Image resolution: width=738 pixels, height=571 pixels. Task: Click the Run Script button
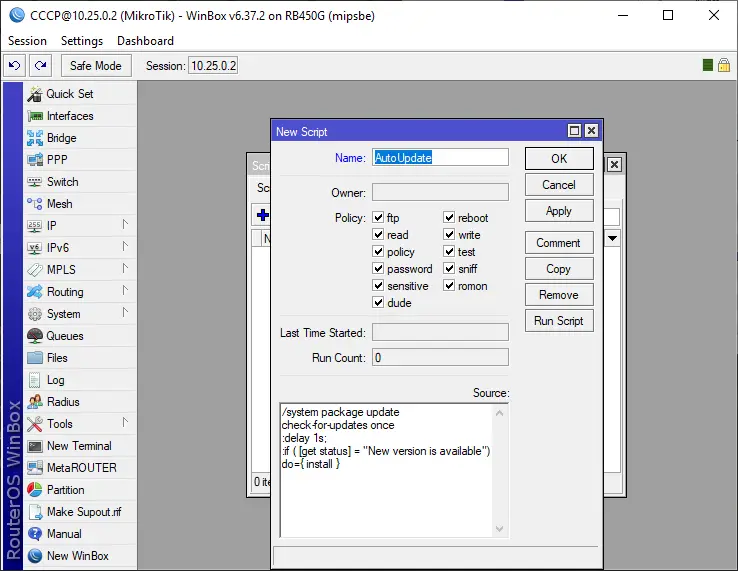click(559, 321)
